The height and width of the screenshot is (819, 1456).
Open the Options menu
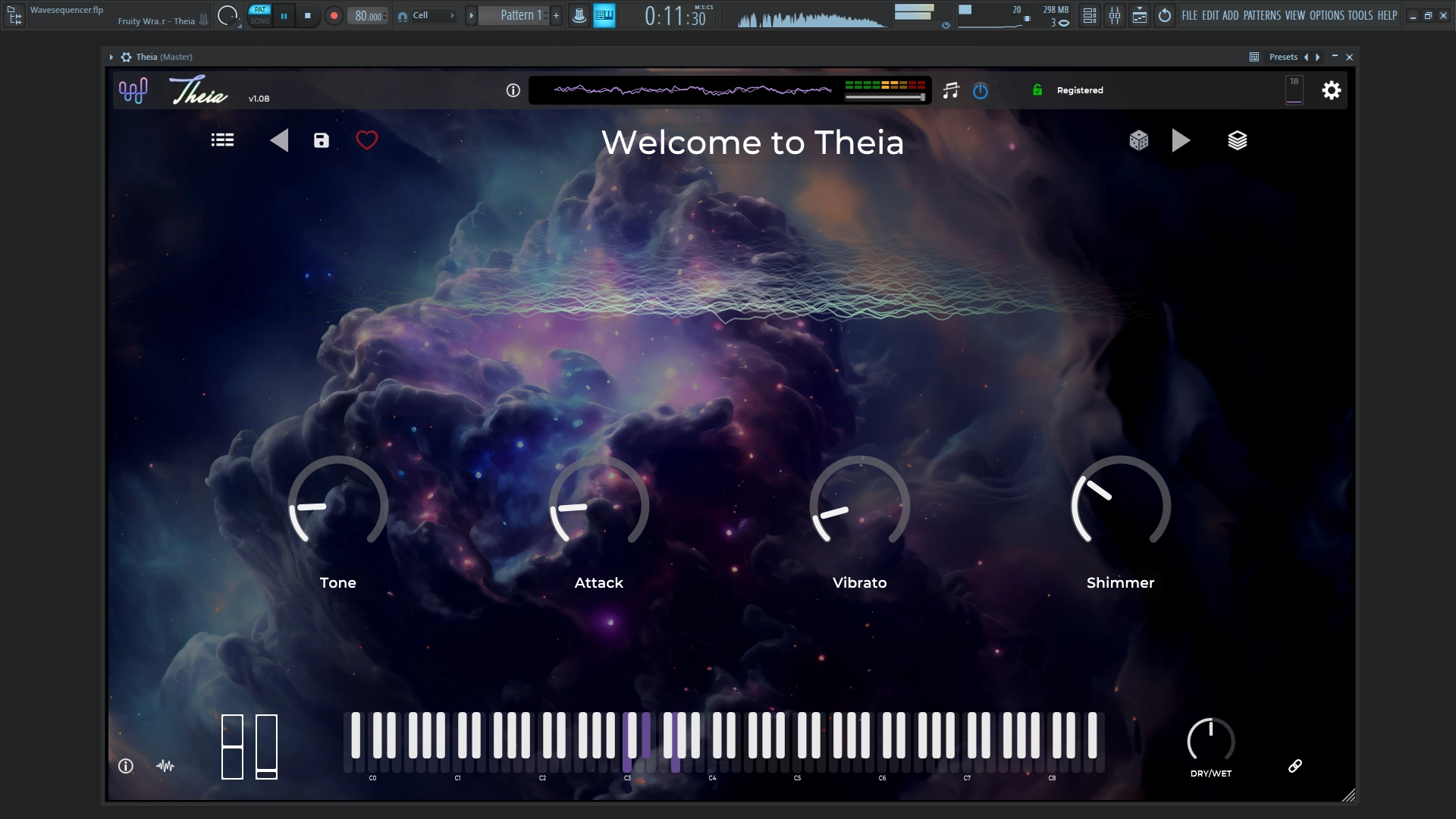(x=1327, y=15)
